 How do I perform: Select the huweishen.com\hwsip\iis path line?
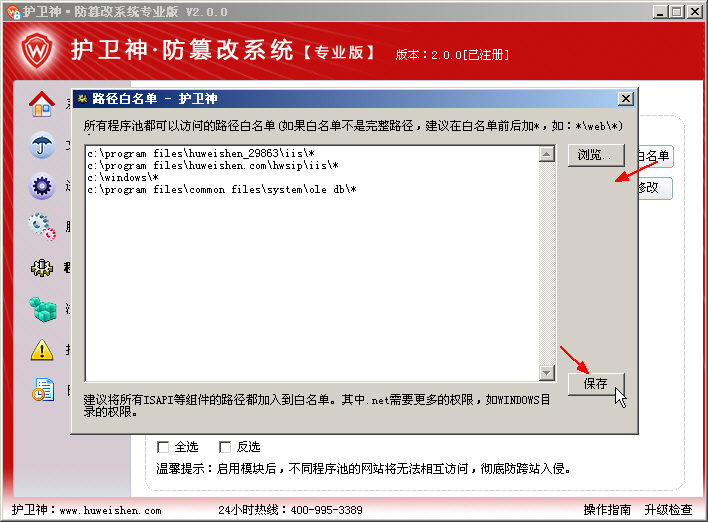tap(213, 166)
